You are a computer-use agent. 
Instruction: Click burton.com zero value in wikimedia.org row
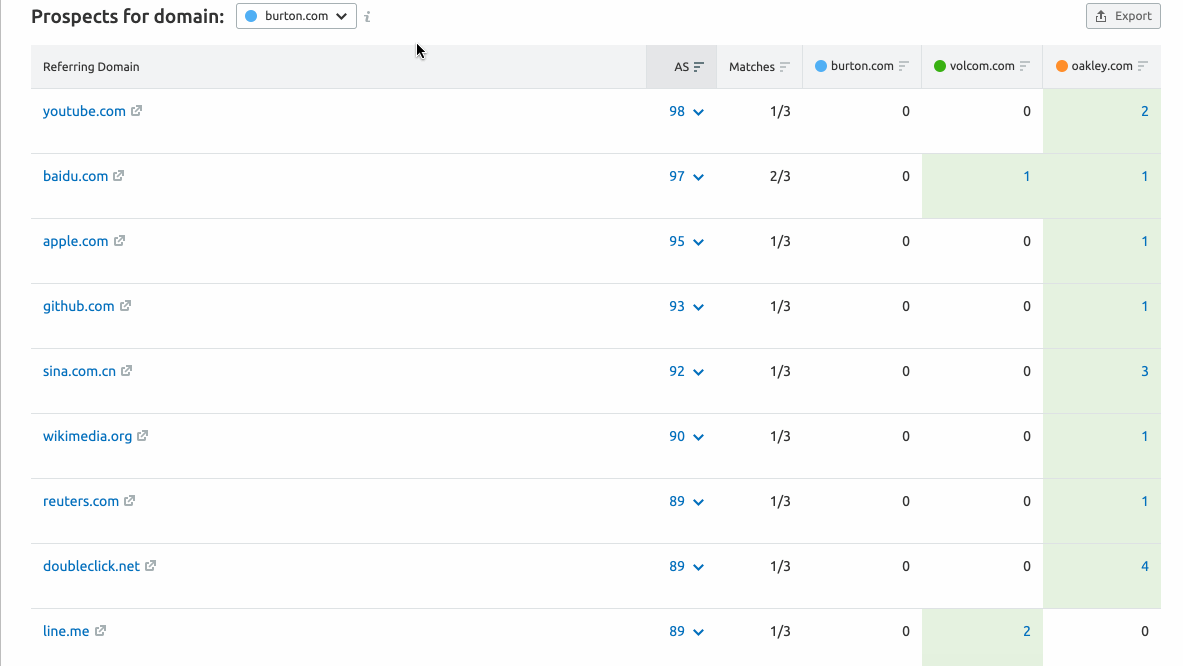[x=905, y=436]
